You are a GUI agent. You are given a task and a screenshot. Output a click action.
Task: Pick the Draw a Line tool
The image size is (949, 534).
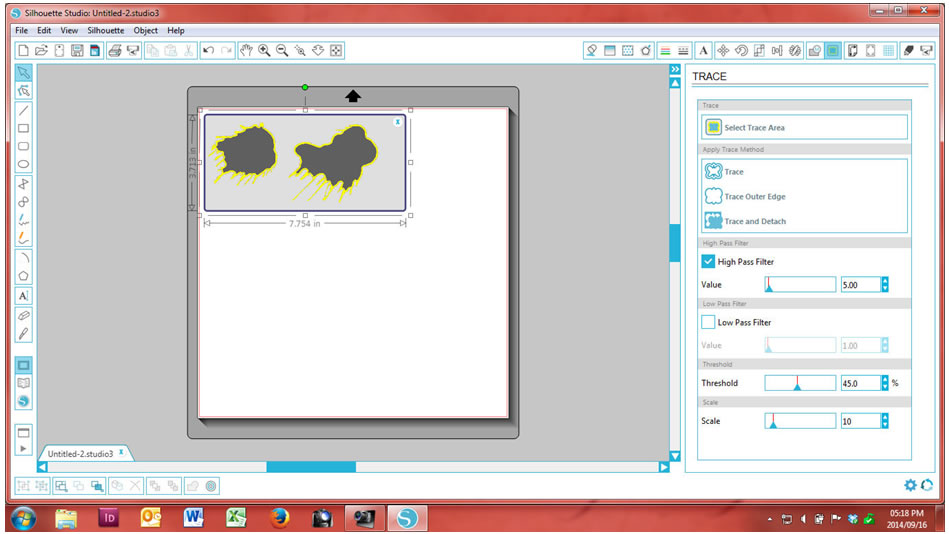23,111
